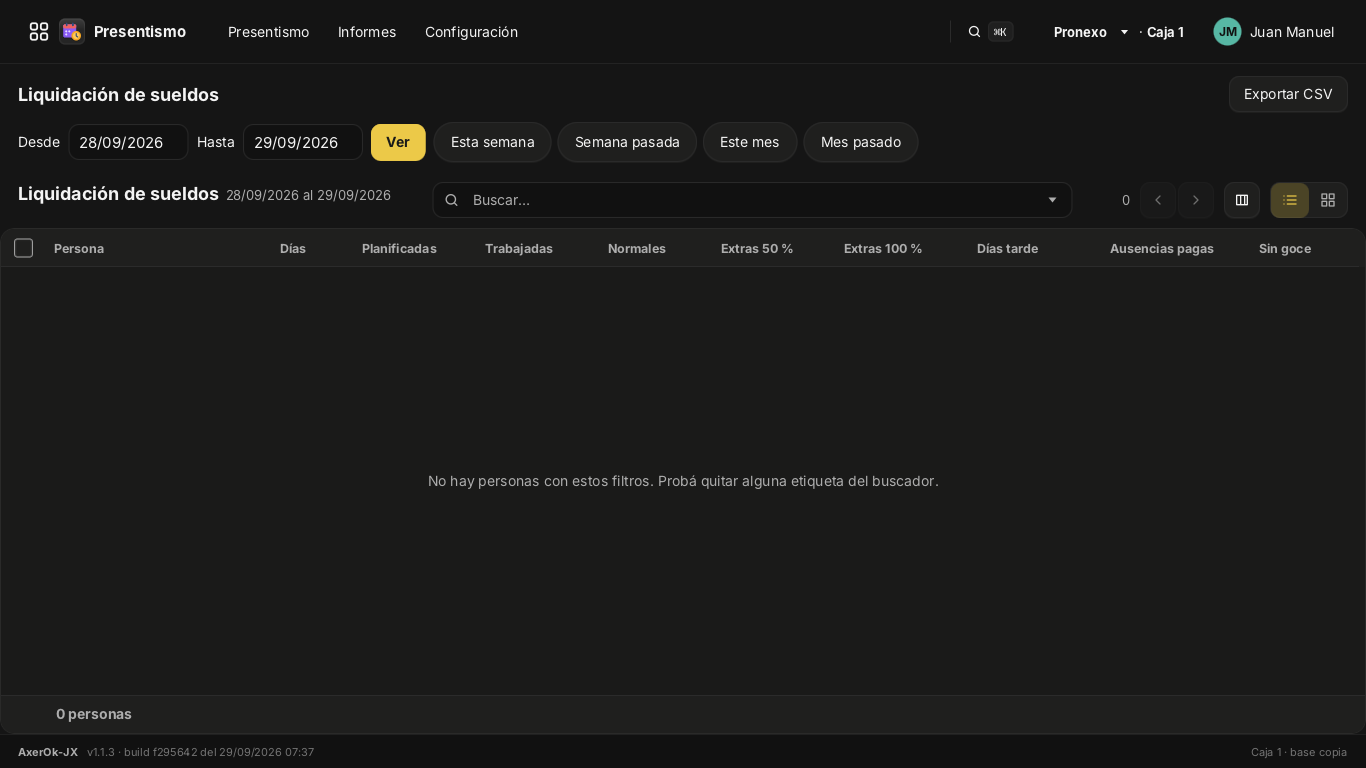The height and width of the screenshot is (768, 1366).
Task: Switch to list view icon
Action: tap(1290, 200)
